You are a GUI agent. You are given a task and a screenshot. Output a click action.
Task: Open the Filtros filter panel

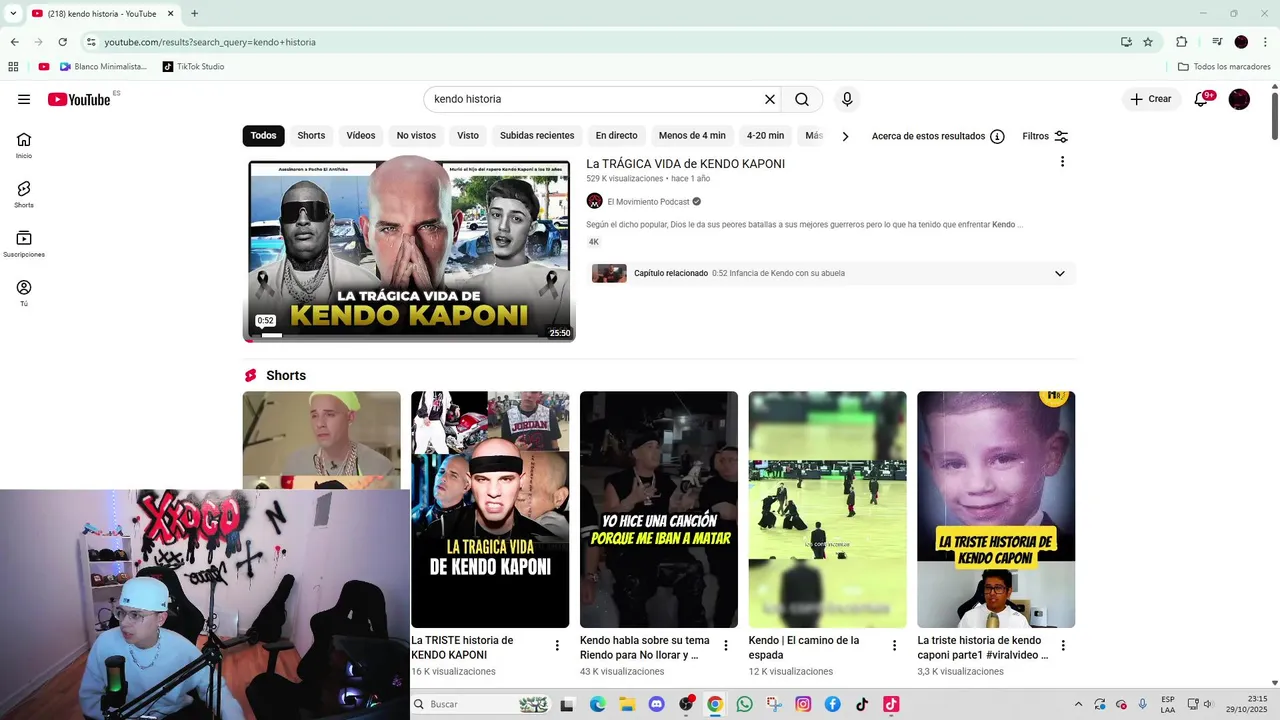coord(1045,136)
